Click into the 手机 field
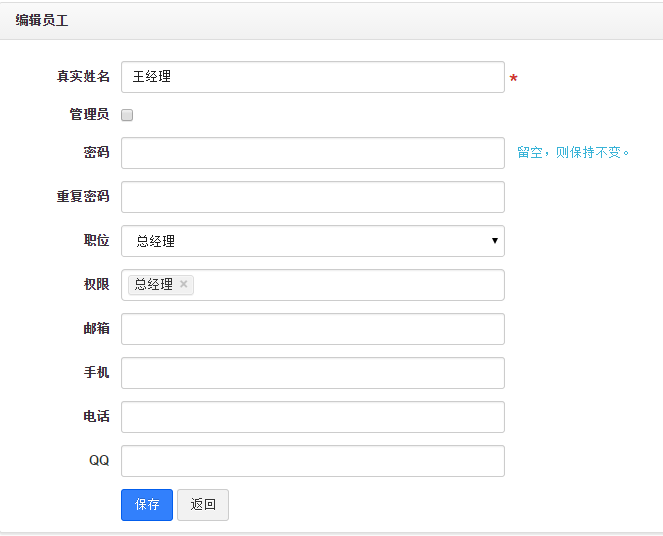This screenshot has height=536, width=663. coord(312,373)
